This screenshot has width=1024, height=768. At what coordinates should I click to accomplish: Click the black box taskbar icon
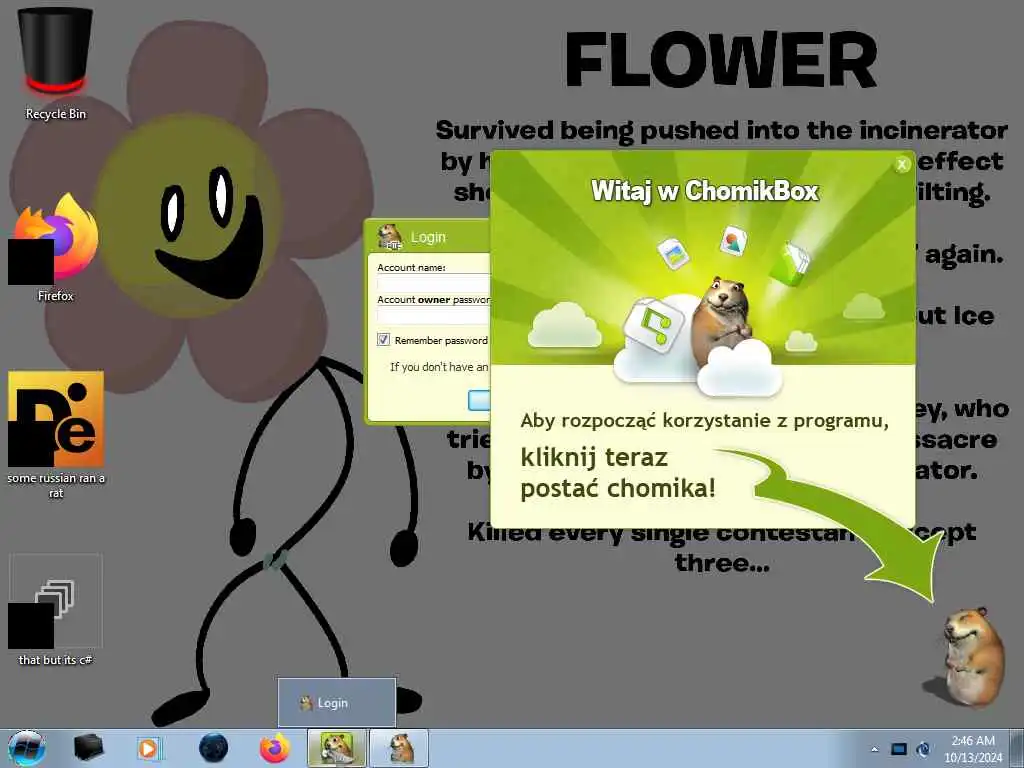pyautogui.click(x=88, y=748)
